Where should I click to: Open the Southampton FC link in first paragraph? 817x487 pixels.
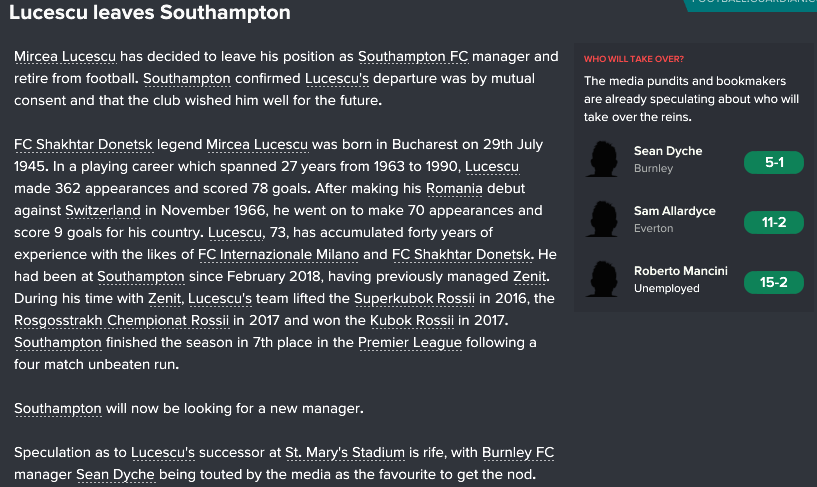[x=413, y=56]
